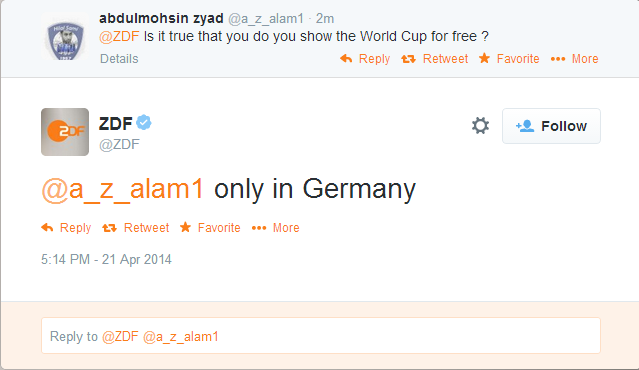Click the retweet icon under ZDF tweet
This screenshot has height=370, width=639.
(x=109, y=228)
